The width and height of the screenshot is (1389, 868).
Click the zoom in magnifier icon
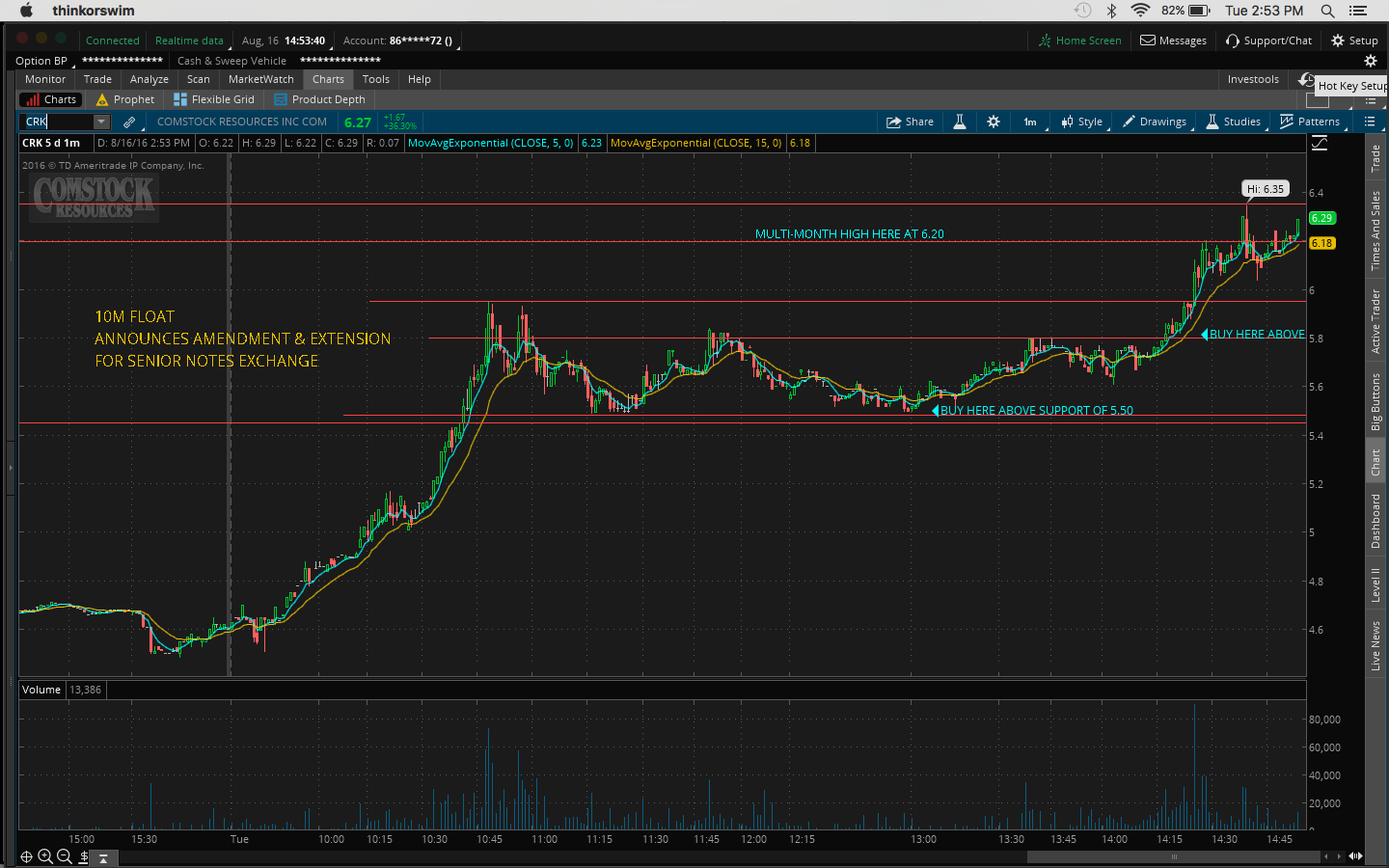45,856
